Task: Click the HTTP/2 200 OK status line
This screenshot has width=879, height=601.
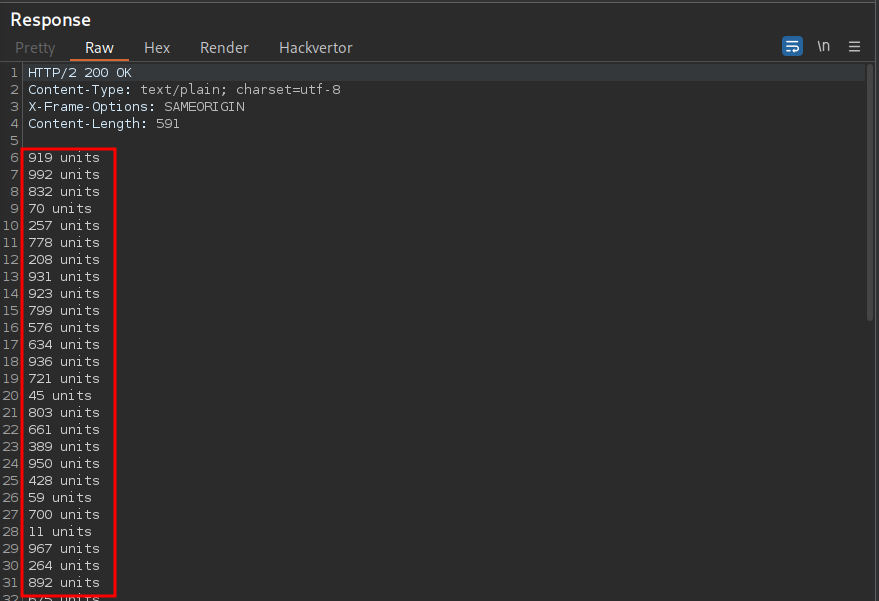Action: pyautogui.click(x=80, y=73)
